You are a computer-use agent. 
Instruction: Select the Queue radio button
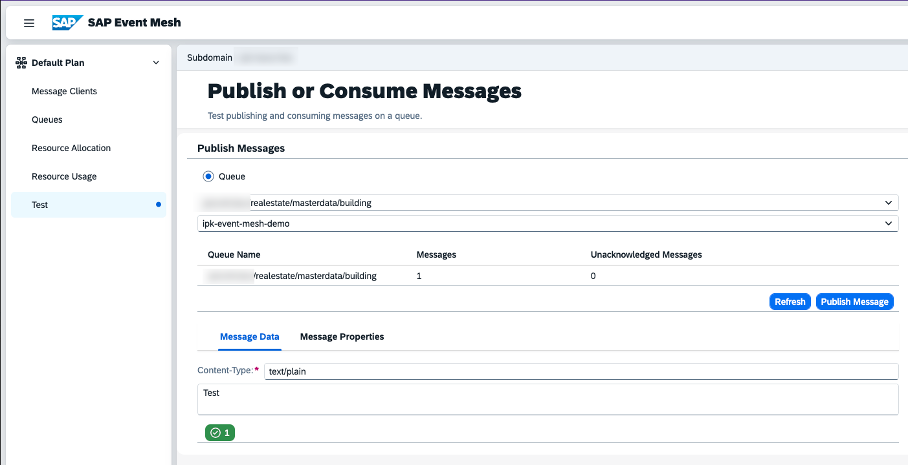click(208, 177)
